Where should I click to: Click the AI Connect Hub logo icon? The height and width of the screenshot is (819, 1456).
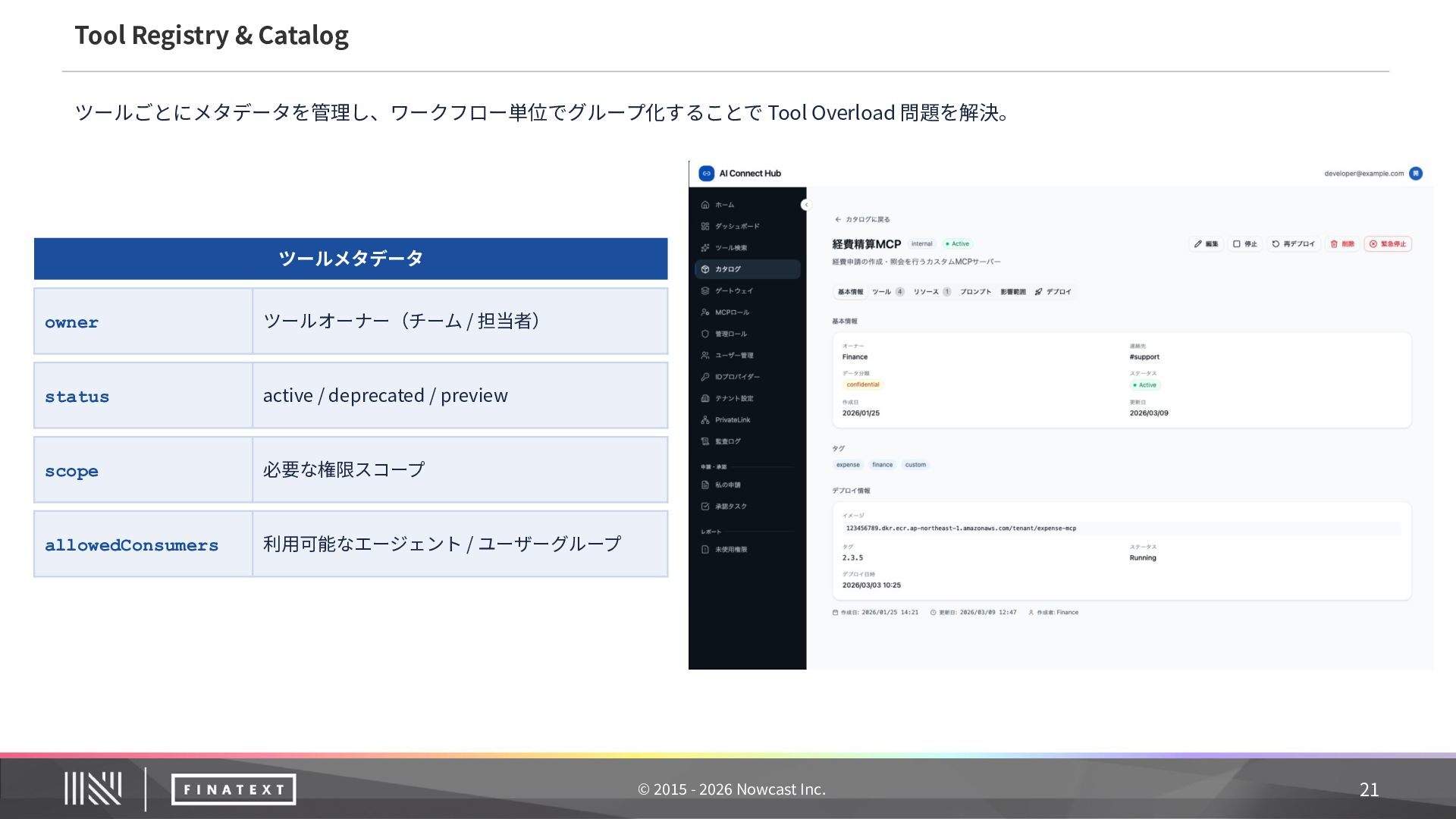click(x=706, y=174)
